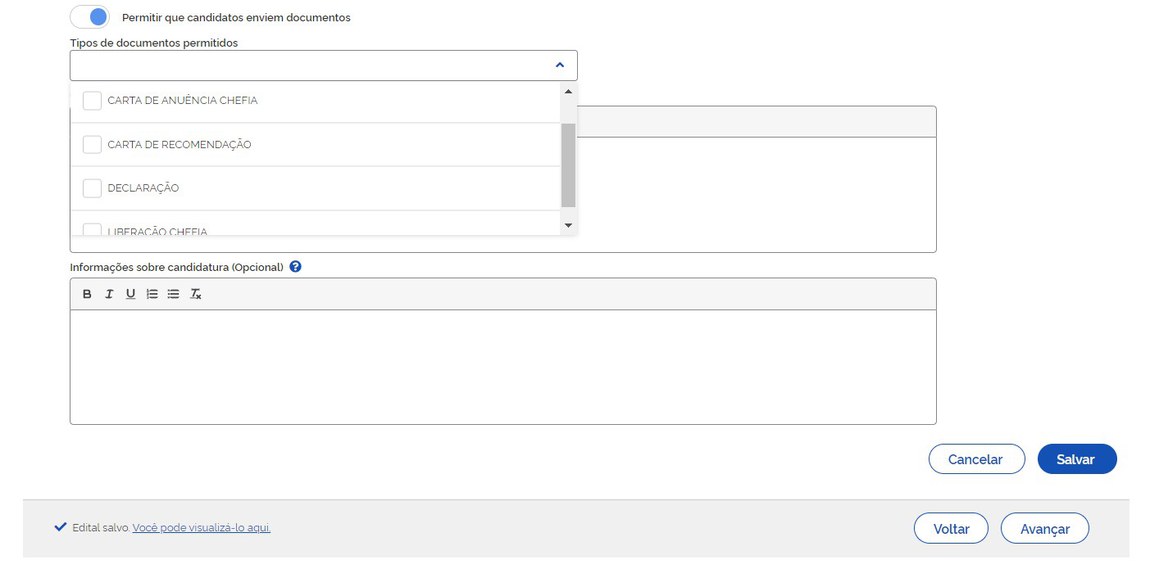The image size is (1150, 587).
Task: Collapse the Tipos de documentos dropdown
Action: (x=559, y=65)
